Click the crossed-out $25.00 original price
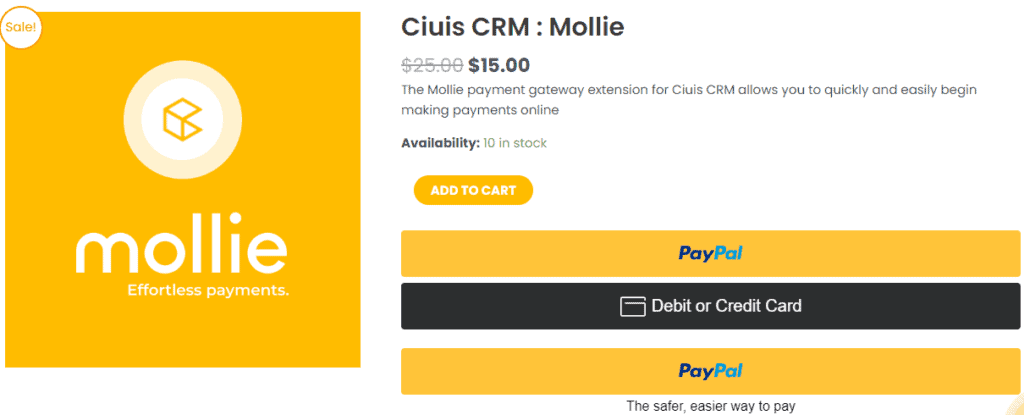The image size is (1024, 415). tap(432, 65)
